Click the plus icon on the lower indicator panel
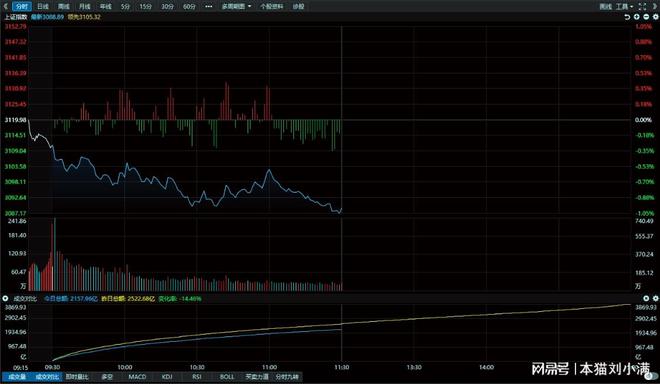This screenshot has width=660, height=384. pos(646,299)
